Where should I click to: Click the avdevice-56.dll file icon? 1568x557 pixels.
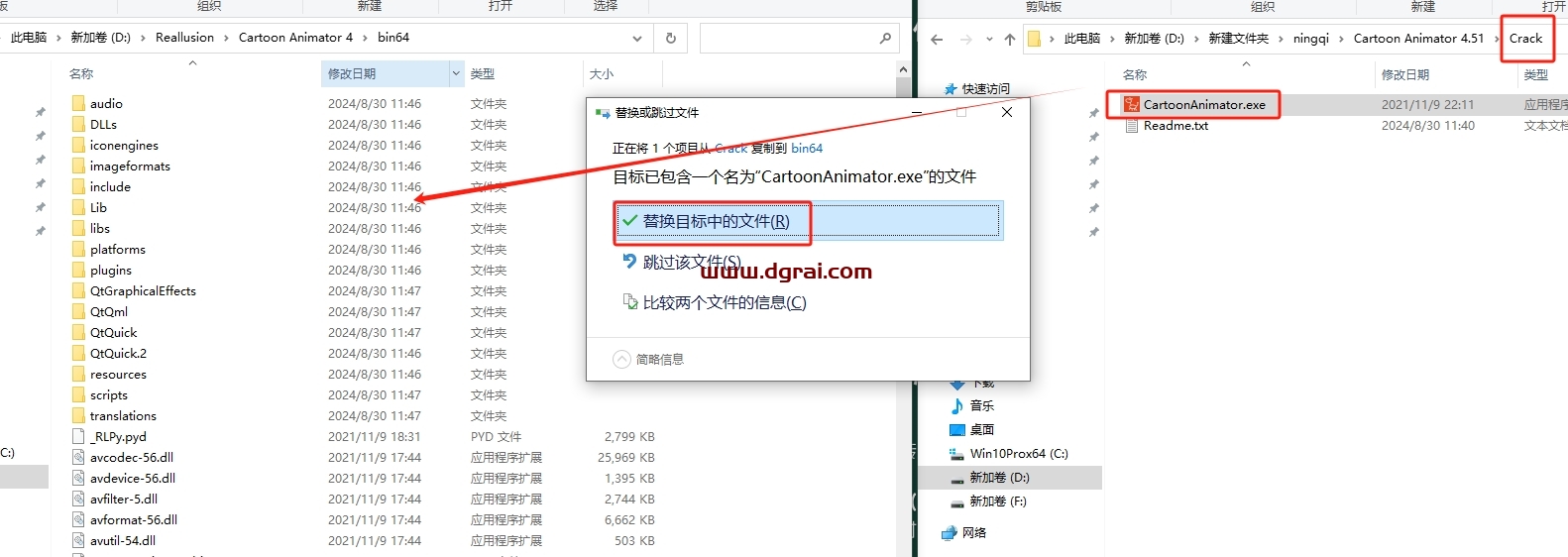[x=78, y=478]
